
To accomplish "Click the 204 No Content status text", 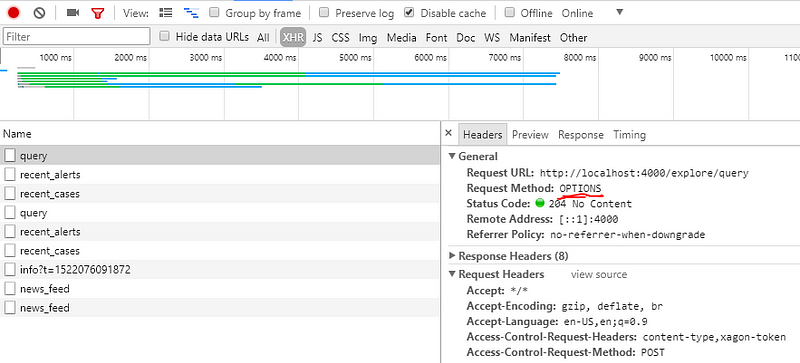I will [x=590, y=204].
